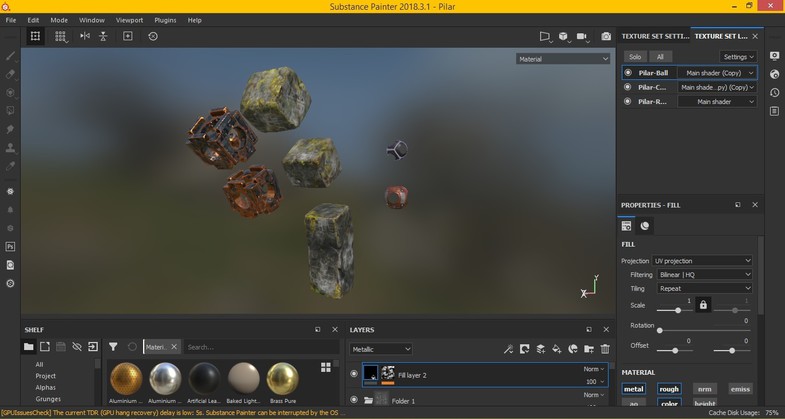Add a new fill layer
Screen dimensions: 785x419
tap(557, 349)
